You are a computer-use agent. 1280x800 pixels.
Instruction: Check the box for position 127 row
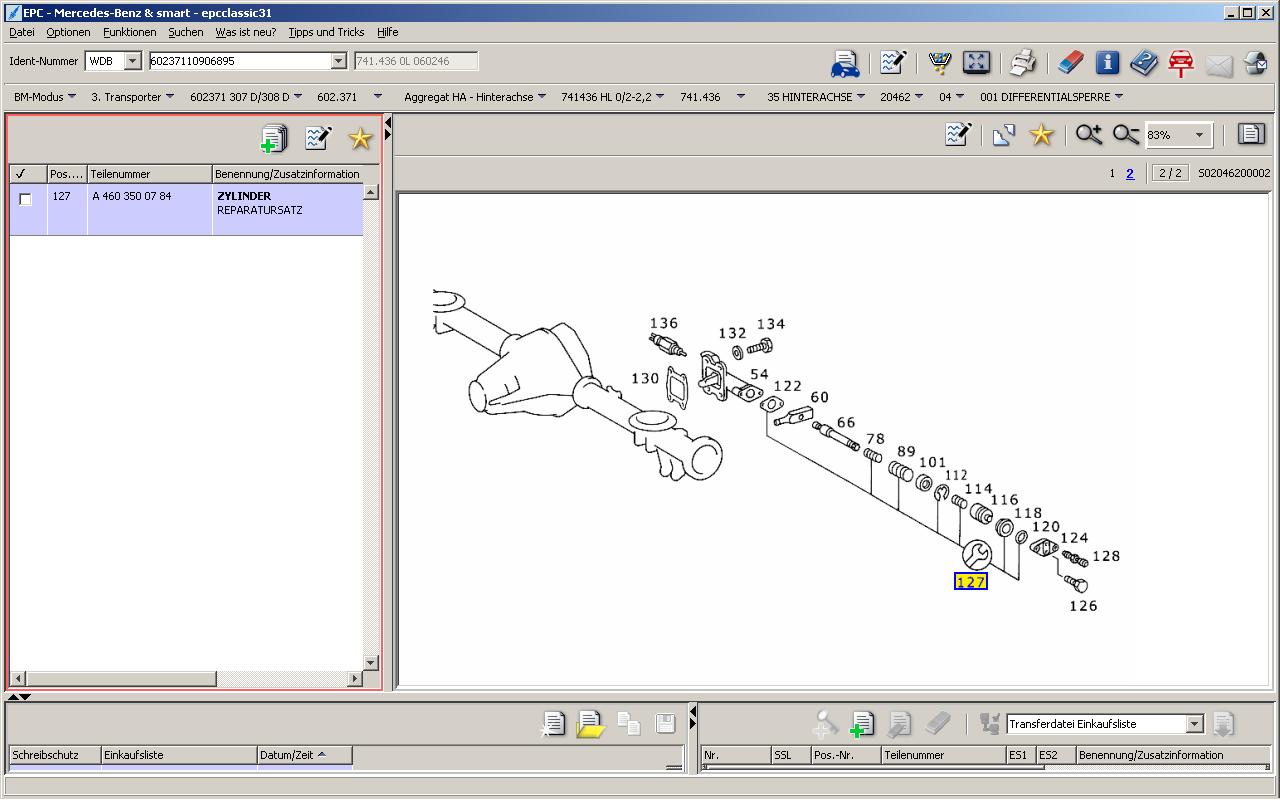click(26, 199)
